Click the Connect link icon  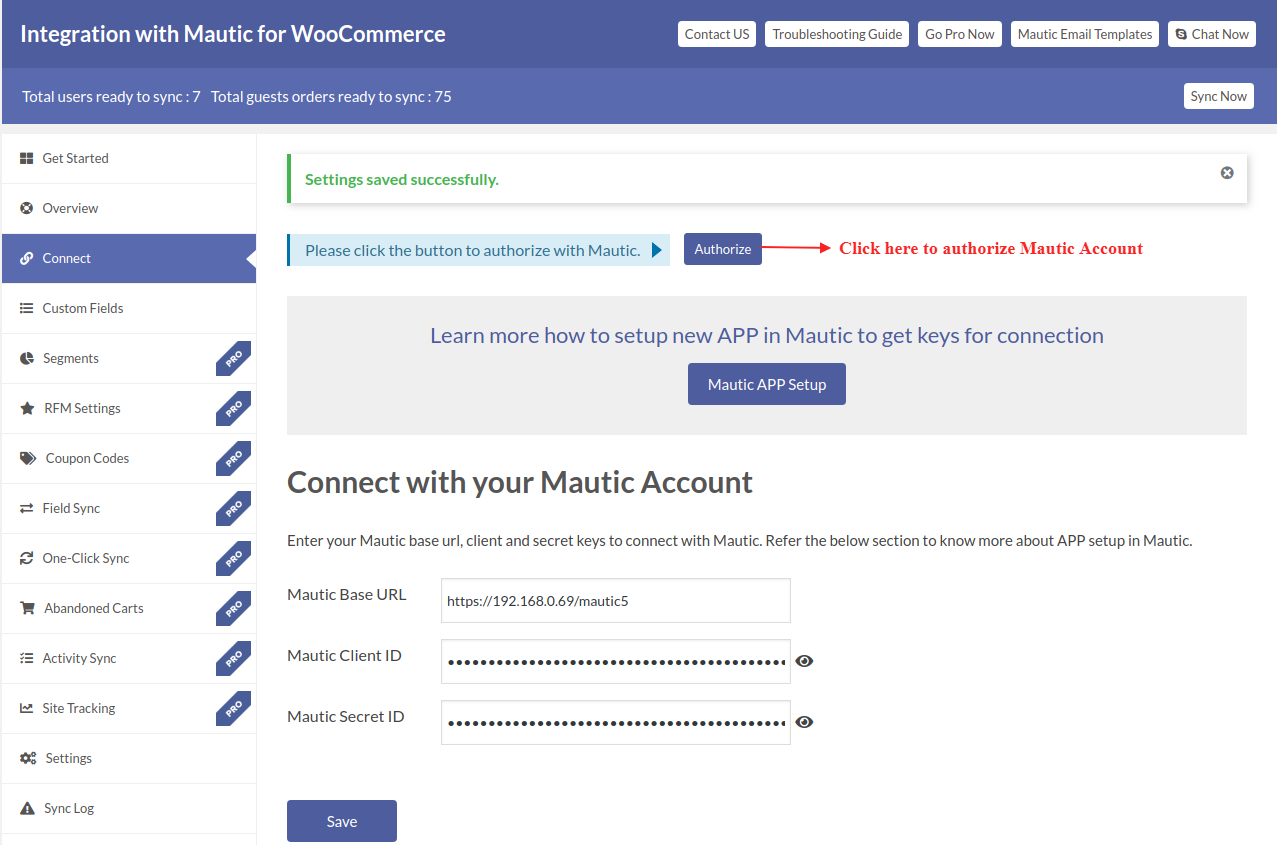click(x=27, y=258)
